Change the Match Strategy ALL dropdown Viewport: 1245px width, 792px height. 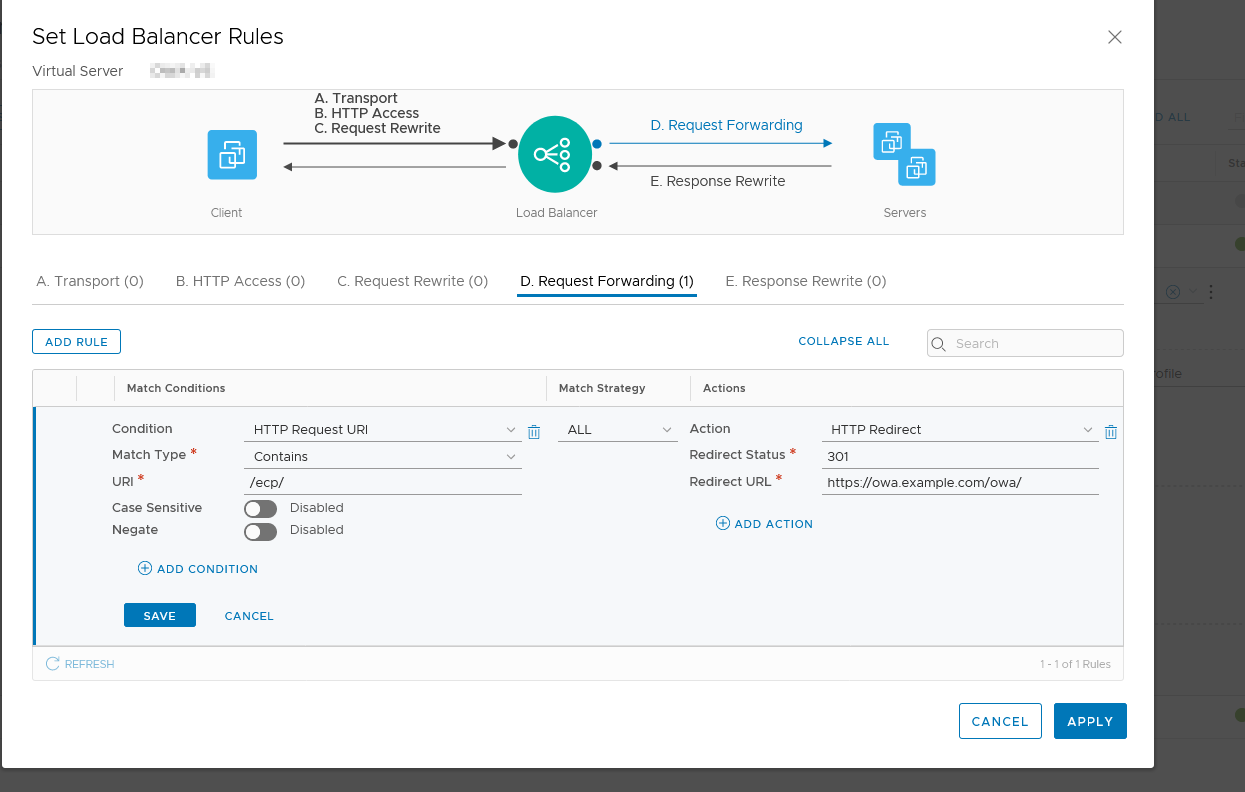pos(618,430)
